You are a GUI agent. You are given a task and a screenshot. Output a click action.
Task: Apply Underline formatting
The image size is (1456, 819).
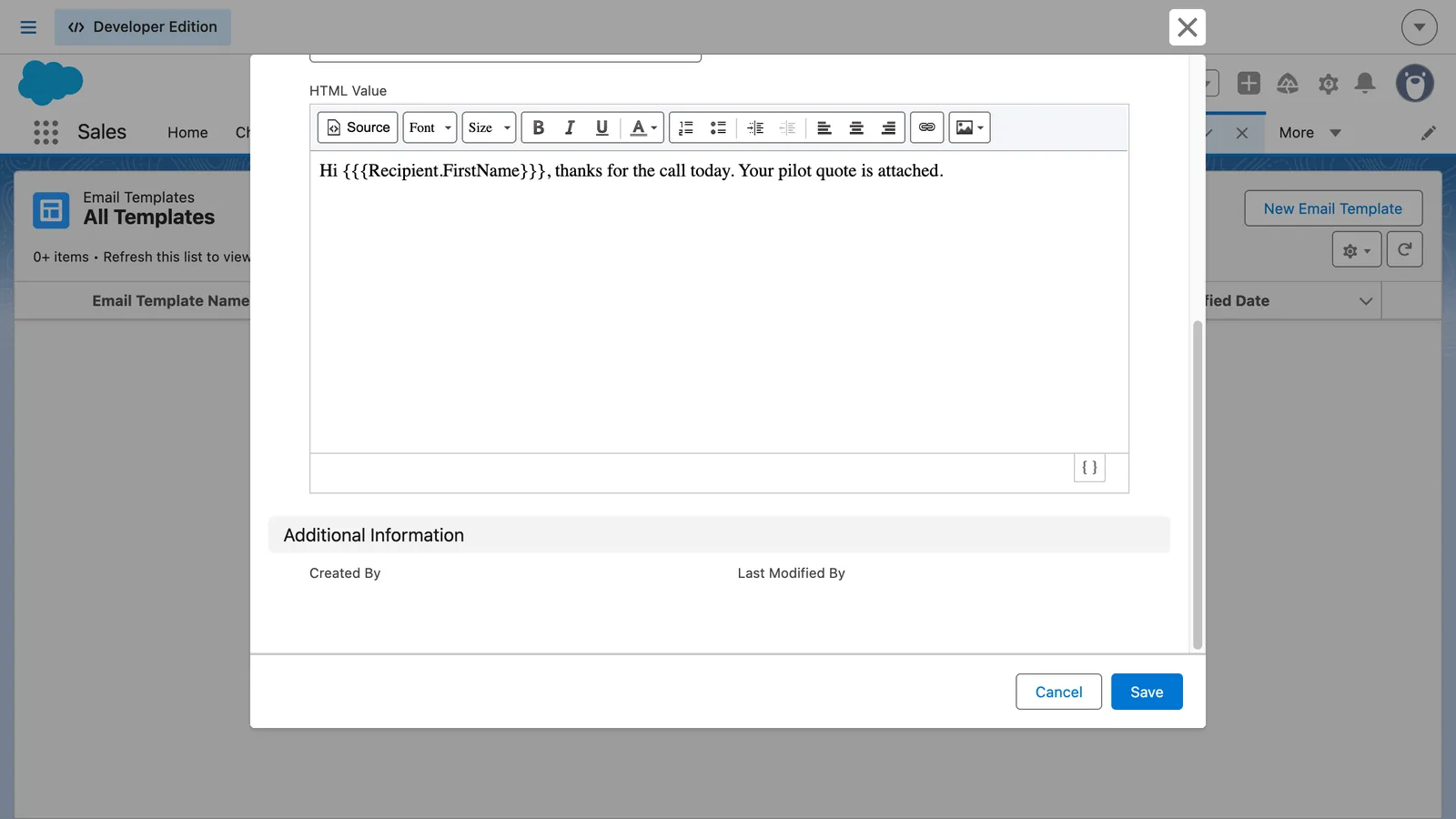pyautogui.click(x=602, y=127)
